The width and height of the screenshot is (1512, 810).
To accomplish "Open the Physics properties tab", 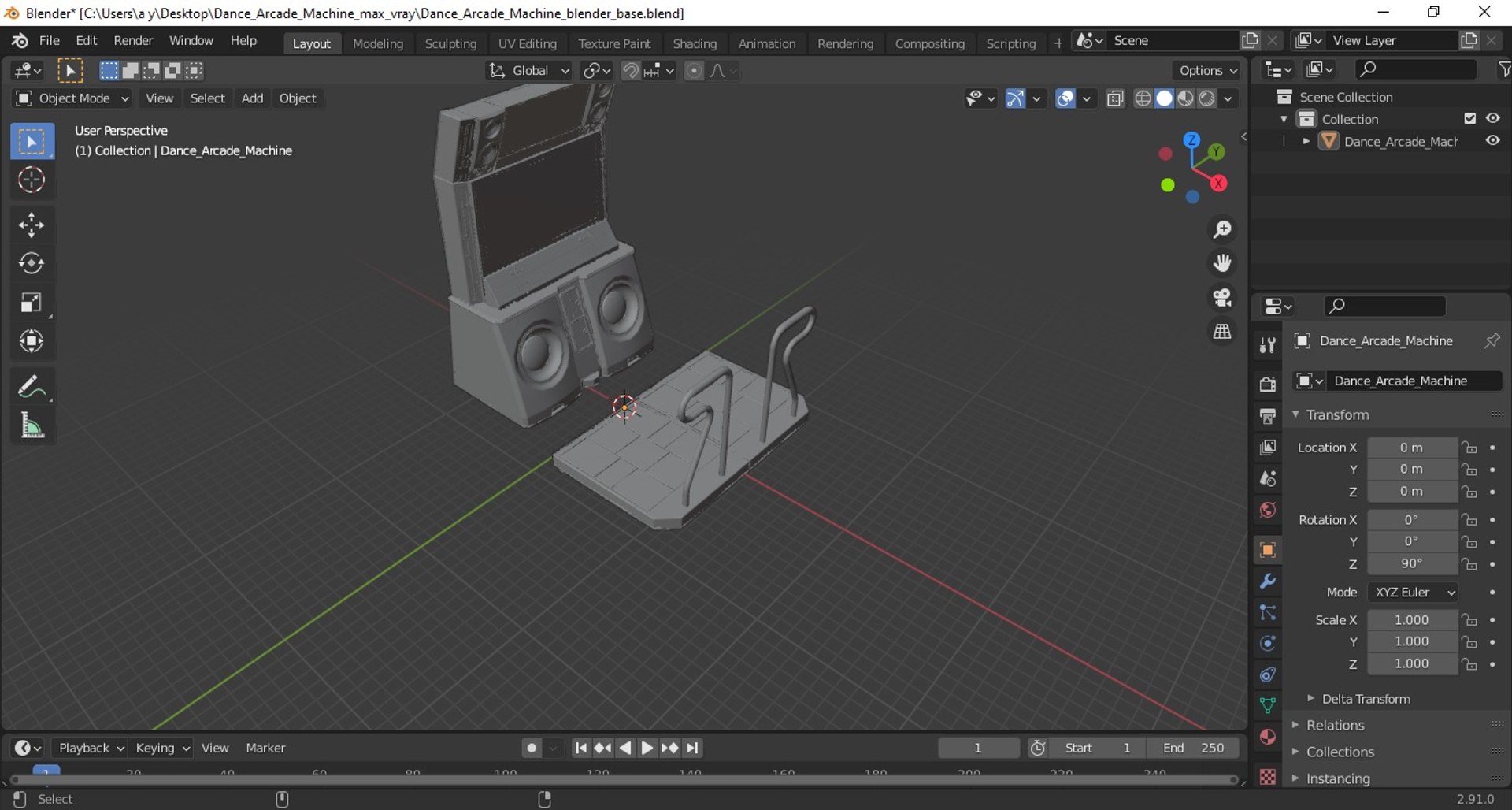I will coord(1267,644).
